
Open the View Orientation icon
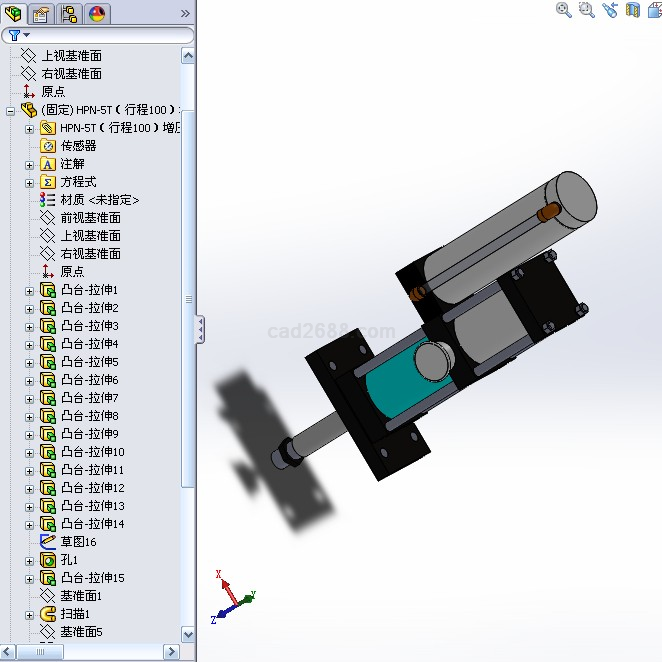click(x=653, y=10)
